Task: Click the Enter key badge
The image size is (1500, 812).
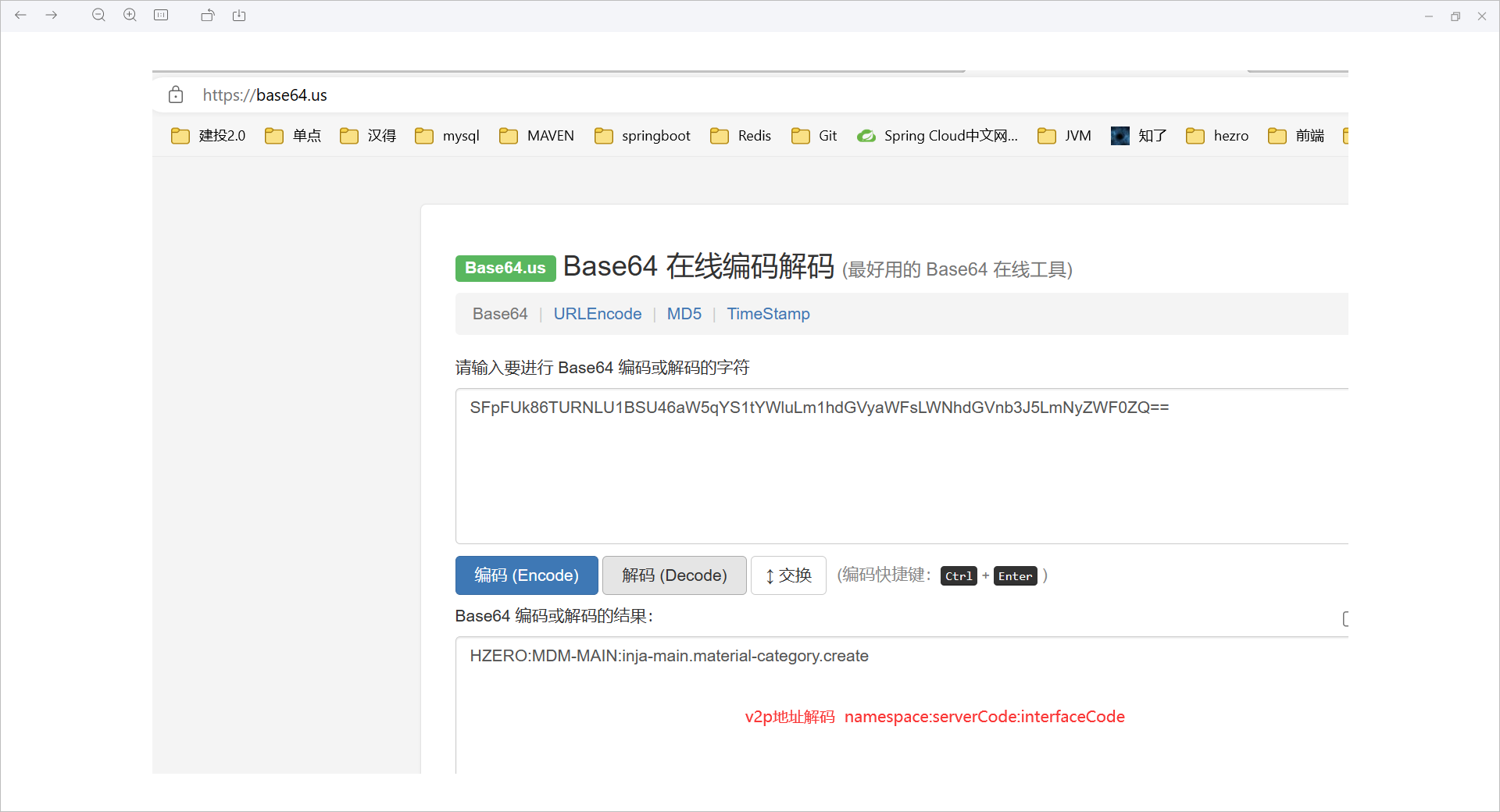Action: point(1015,576)
